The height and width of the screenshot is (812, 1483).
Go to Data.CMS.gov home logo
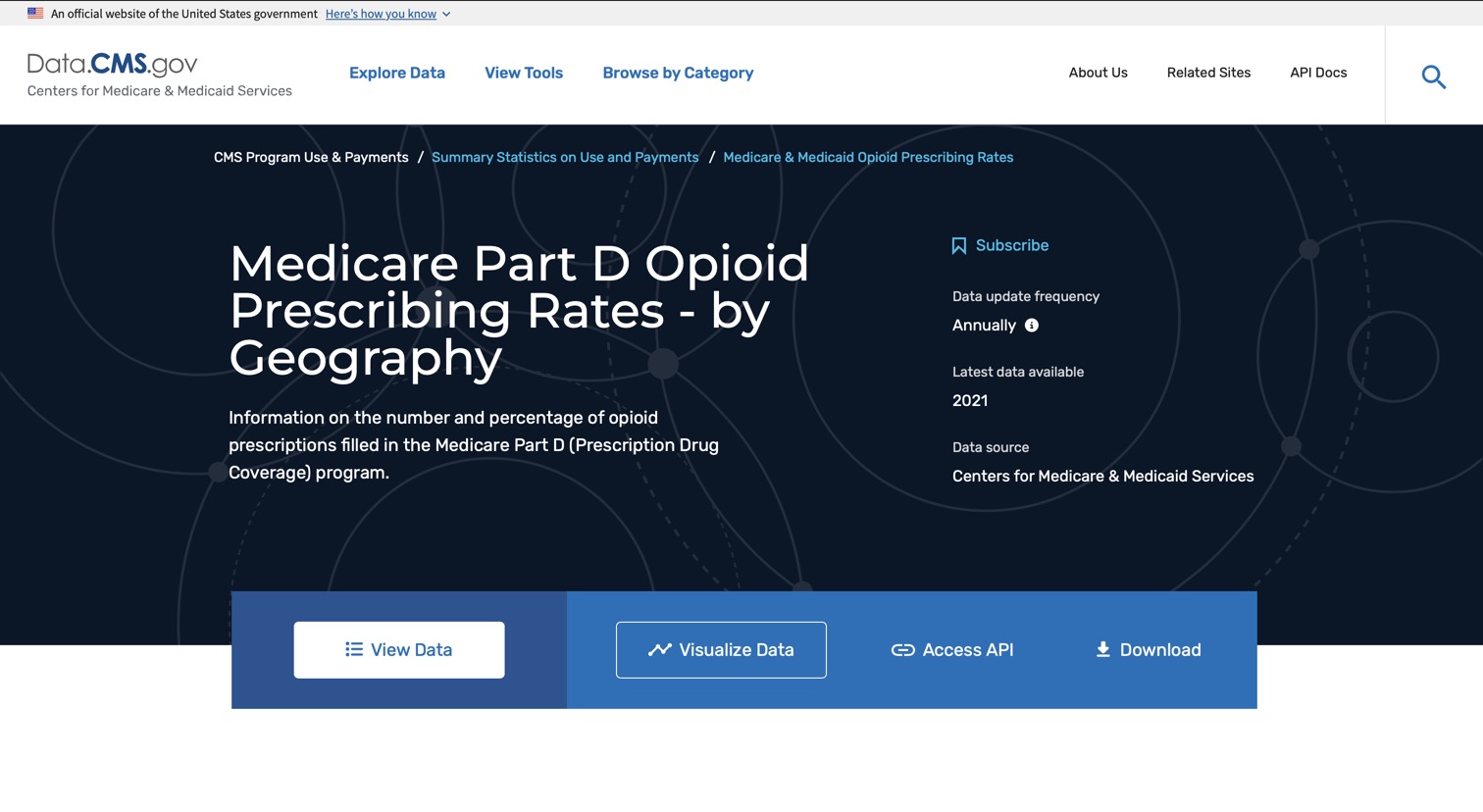(113, 64)
